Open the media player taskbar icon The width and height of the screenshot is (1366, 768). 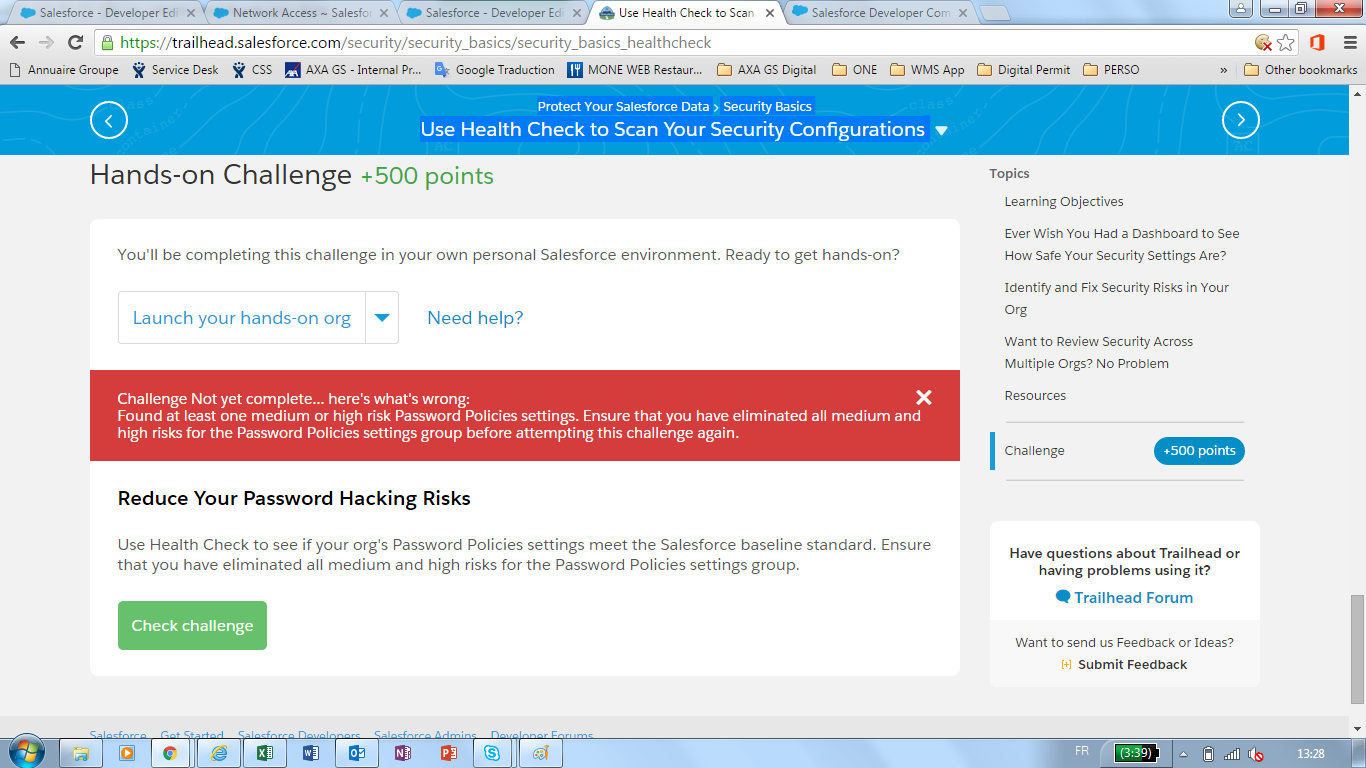point(127,753)
